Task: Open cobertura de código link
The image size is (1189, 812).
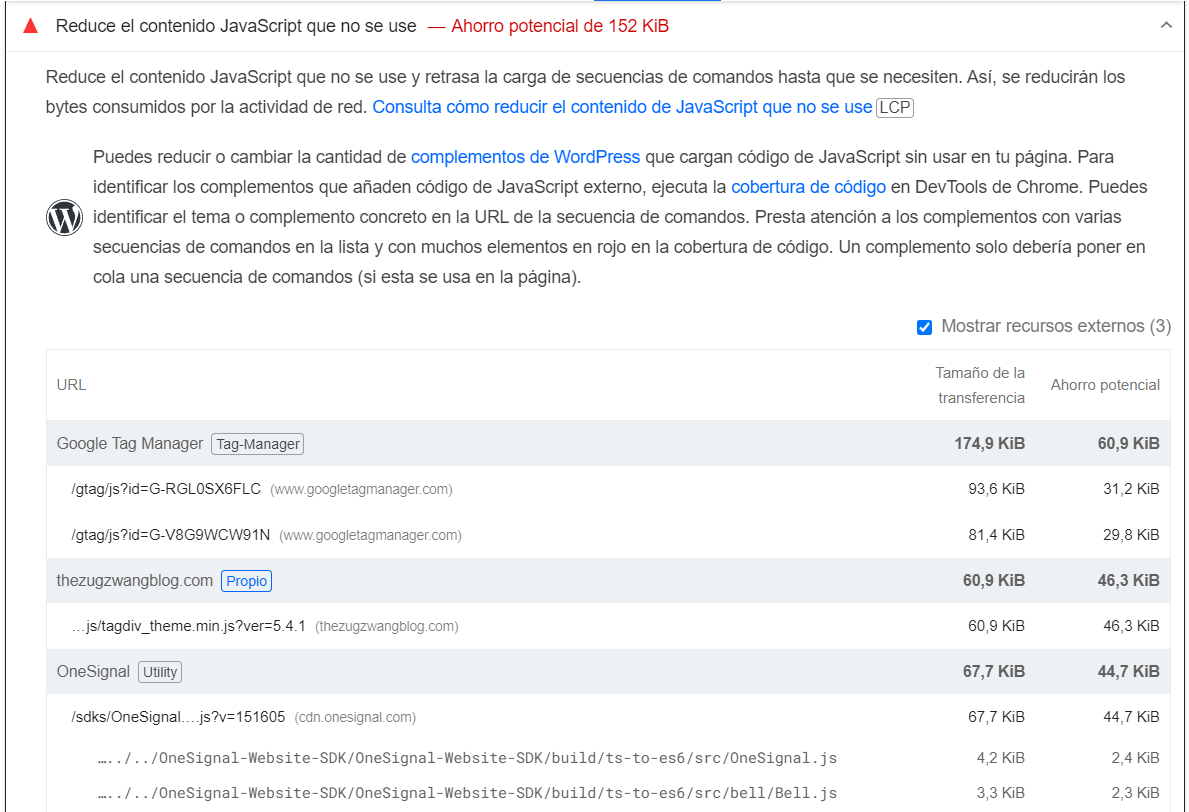Action: tap(808, 187)
